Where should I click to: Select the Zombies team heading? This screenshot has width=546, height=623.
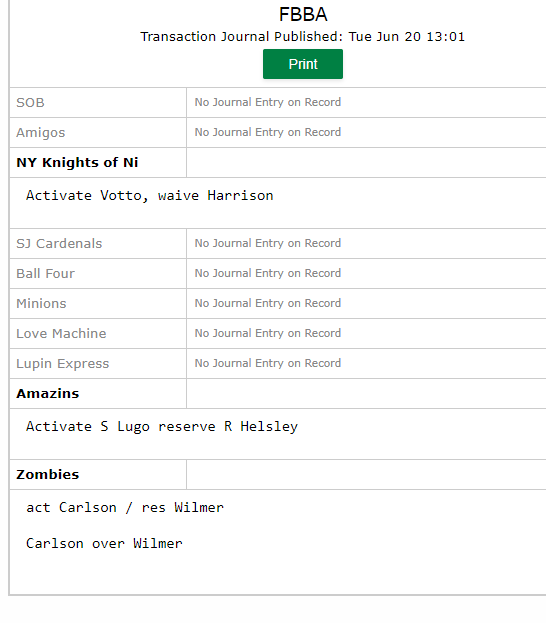pos(48,474)
